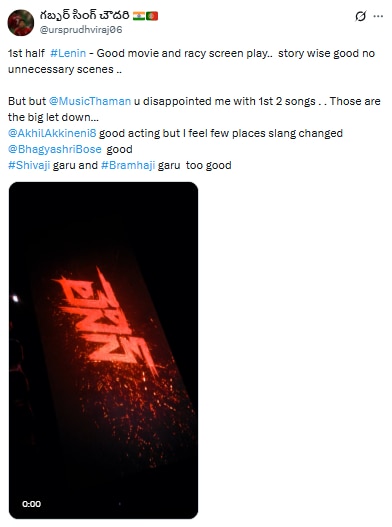Play the attached video
This screenshot has height=527, width=392.
(x=104, y=350)
